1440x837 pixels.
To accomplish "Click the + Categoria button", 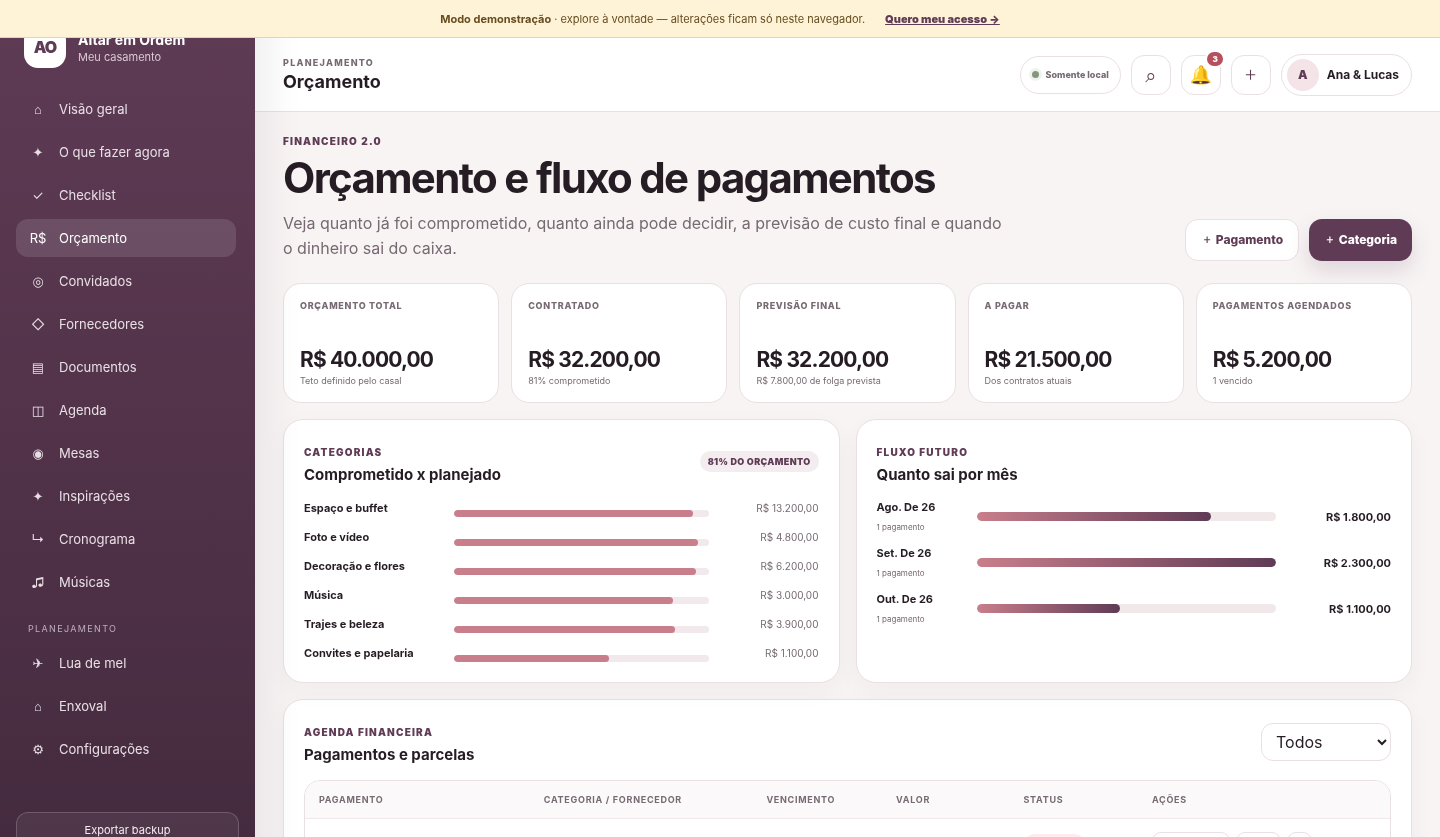I will click(1360, 240).
